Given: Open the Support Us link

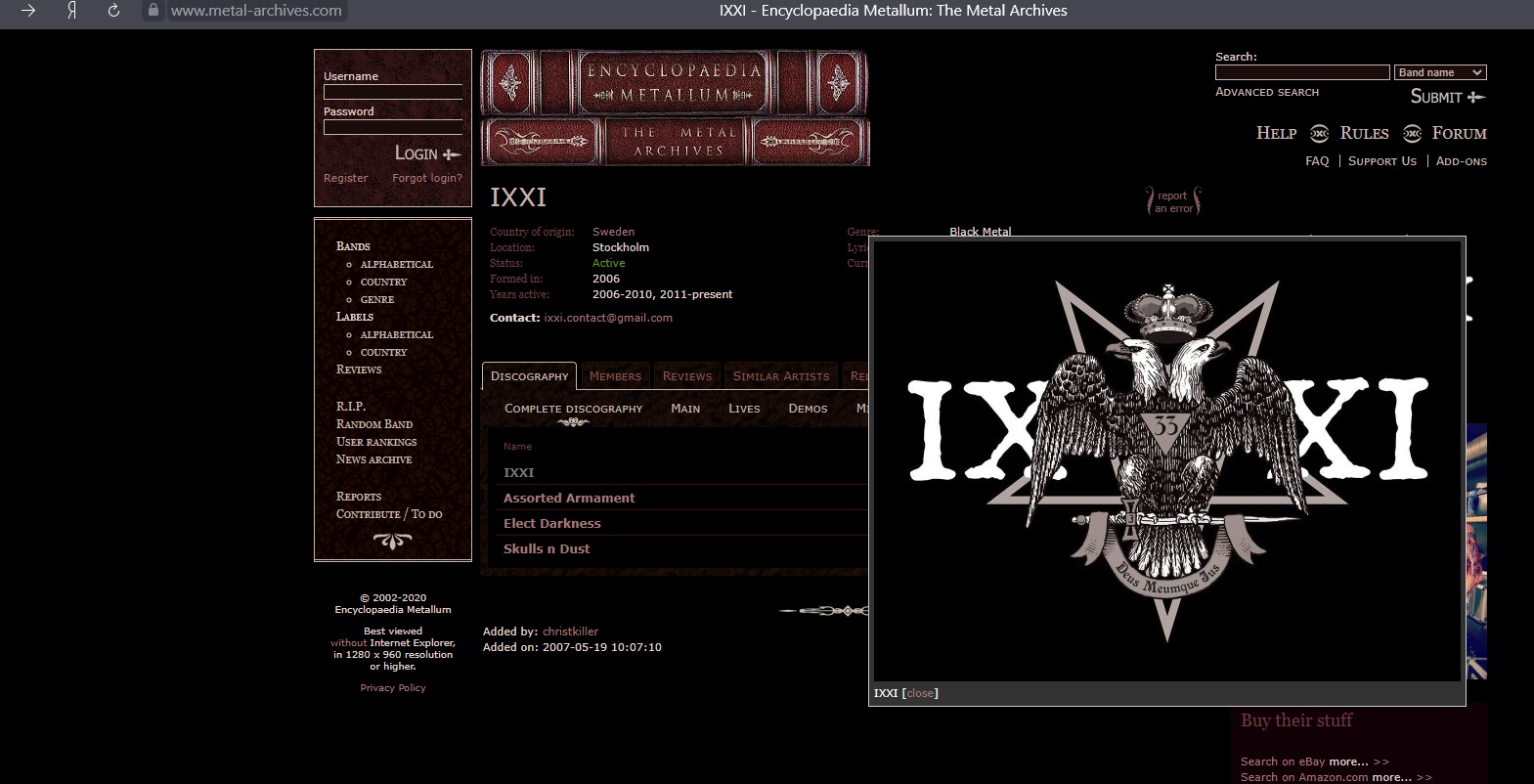Looking at the screenshot, I should click(1382, 161).
